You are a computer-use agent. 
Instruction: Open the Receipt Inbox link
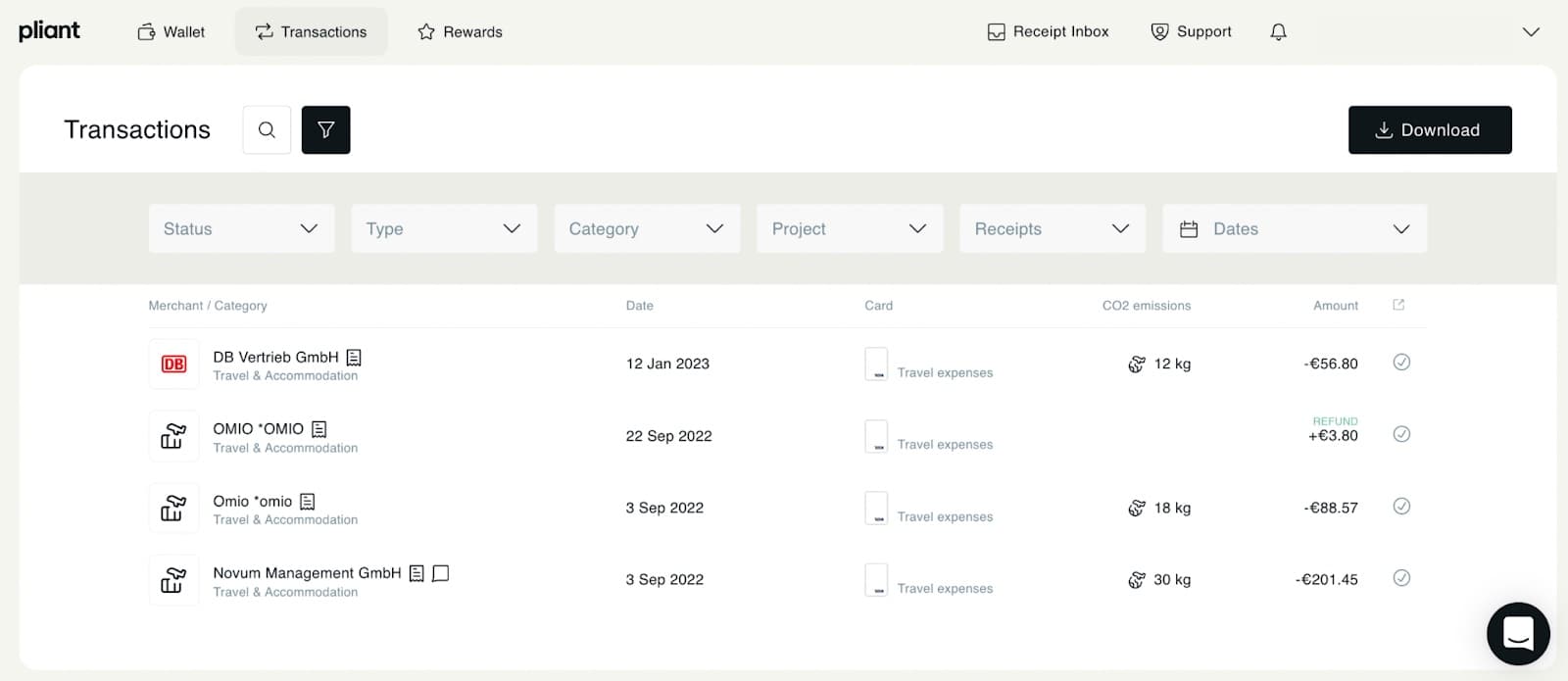pos(1048,32)
